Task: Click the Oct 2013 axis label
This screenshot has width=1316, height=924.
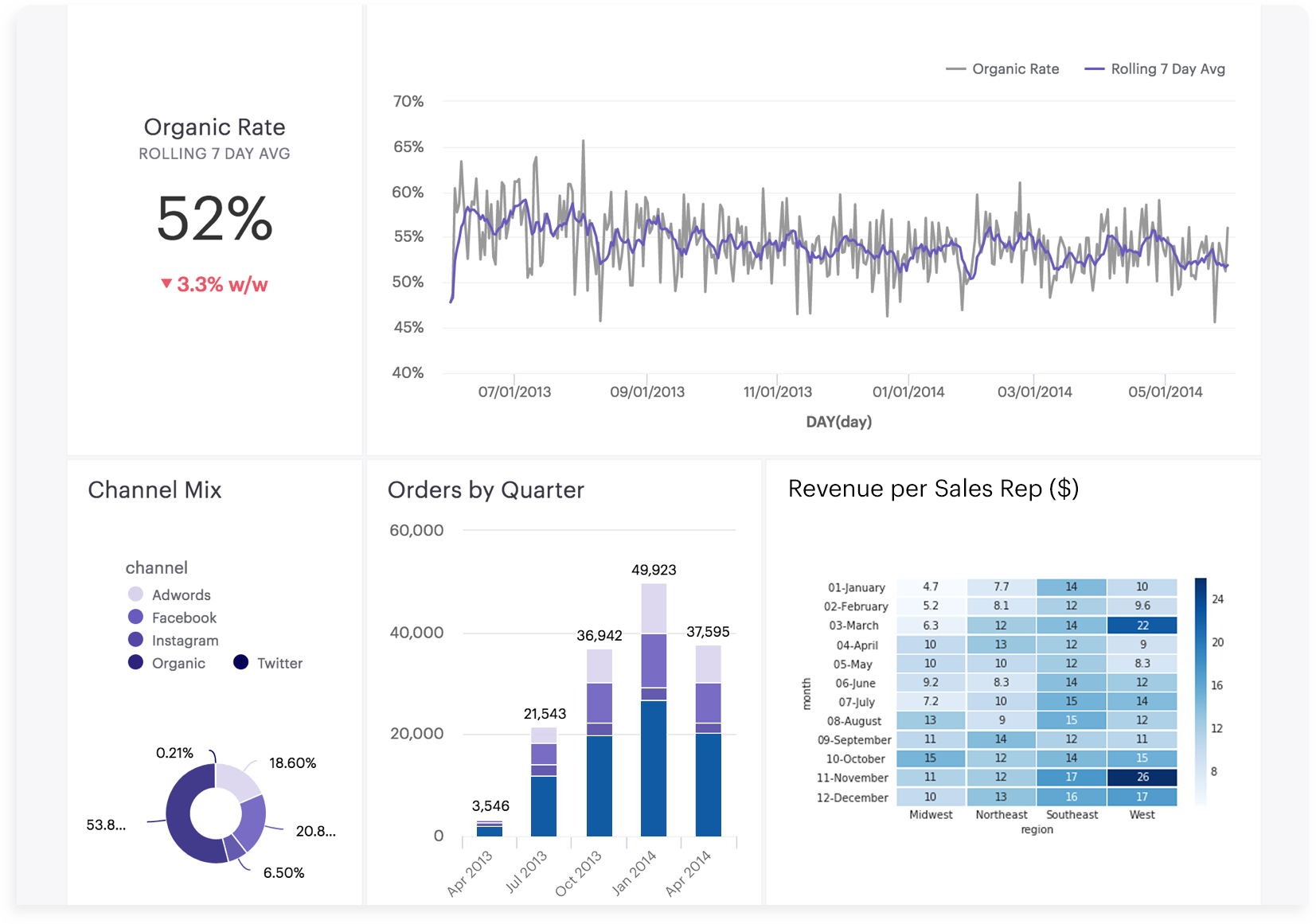Action: [579, 874]
